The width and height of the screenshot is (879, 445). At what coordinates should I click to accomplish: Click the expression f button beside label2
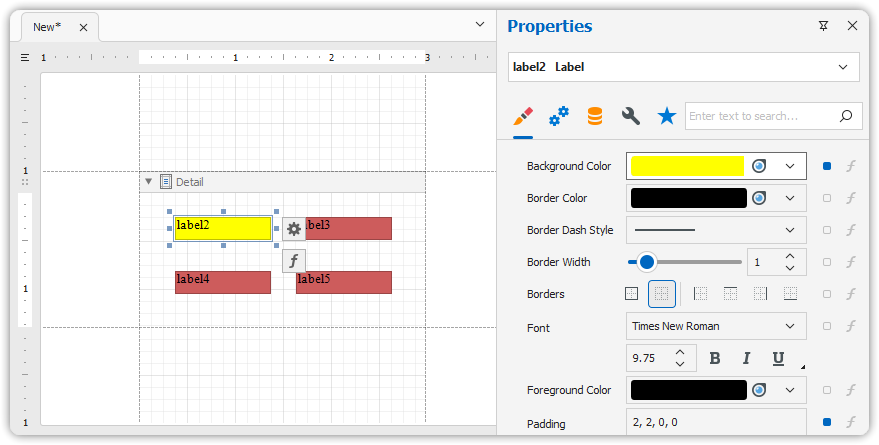coord(293,261)
